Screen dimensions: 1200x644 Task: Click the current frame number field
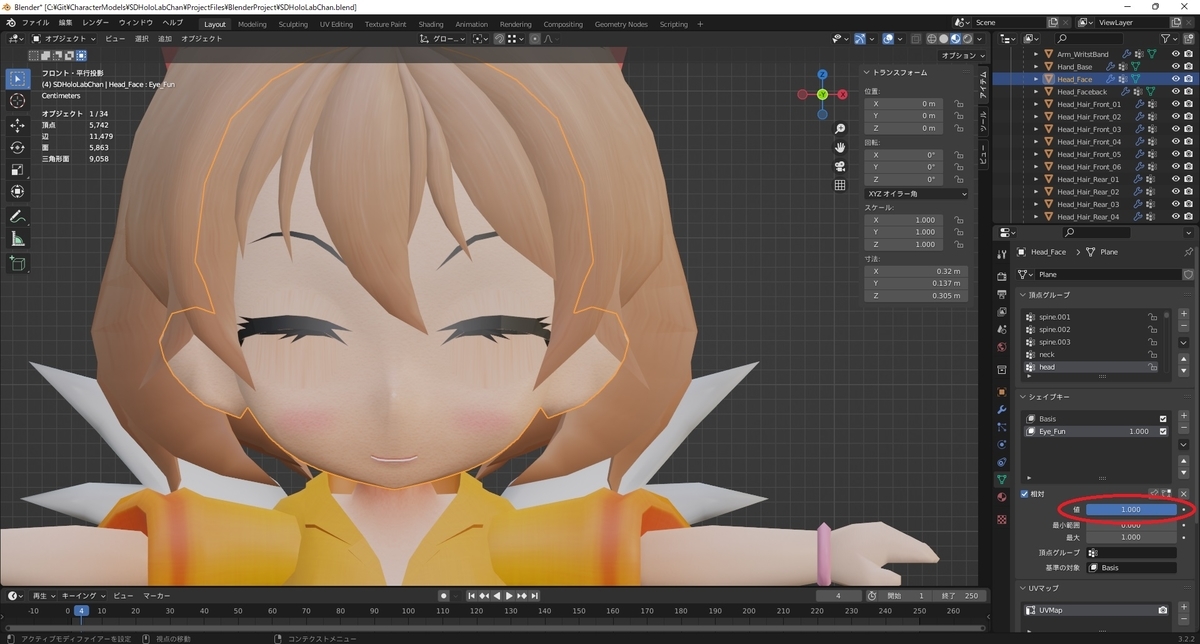point(839,595)
